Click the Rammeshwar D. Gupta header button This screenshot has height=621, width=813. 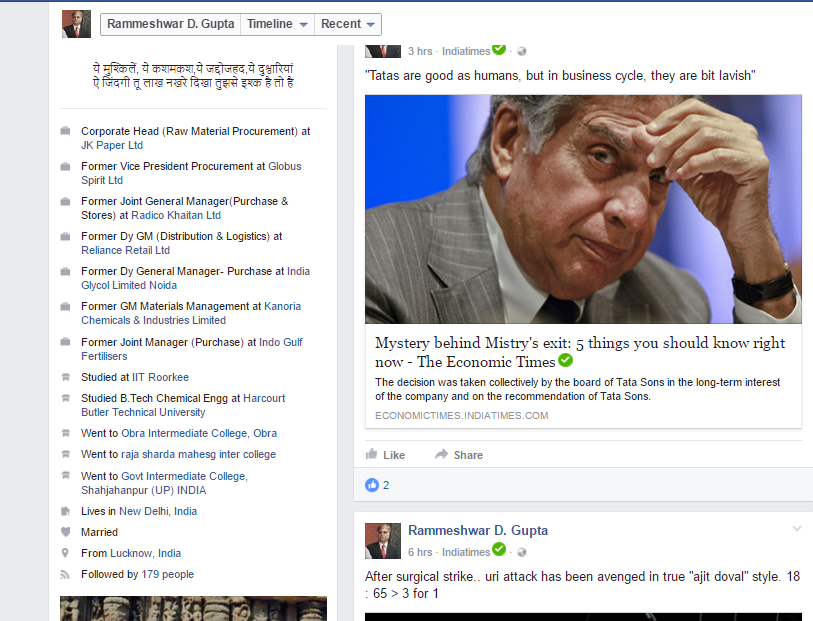pyautogui.click(x=171, y=24)
